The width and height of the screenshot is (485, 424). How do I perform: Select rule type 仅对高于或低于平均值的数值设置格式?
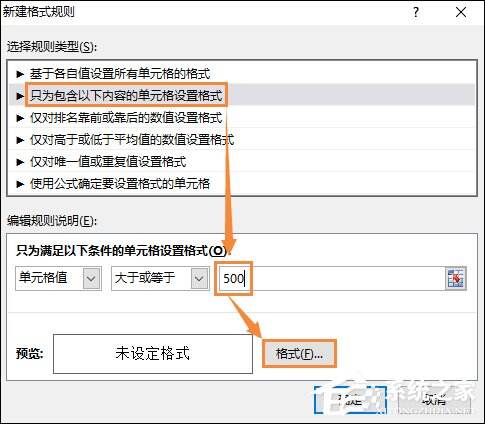pyautogui.click(x=242, y=139)
